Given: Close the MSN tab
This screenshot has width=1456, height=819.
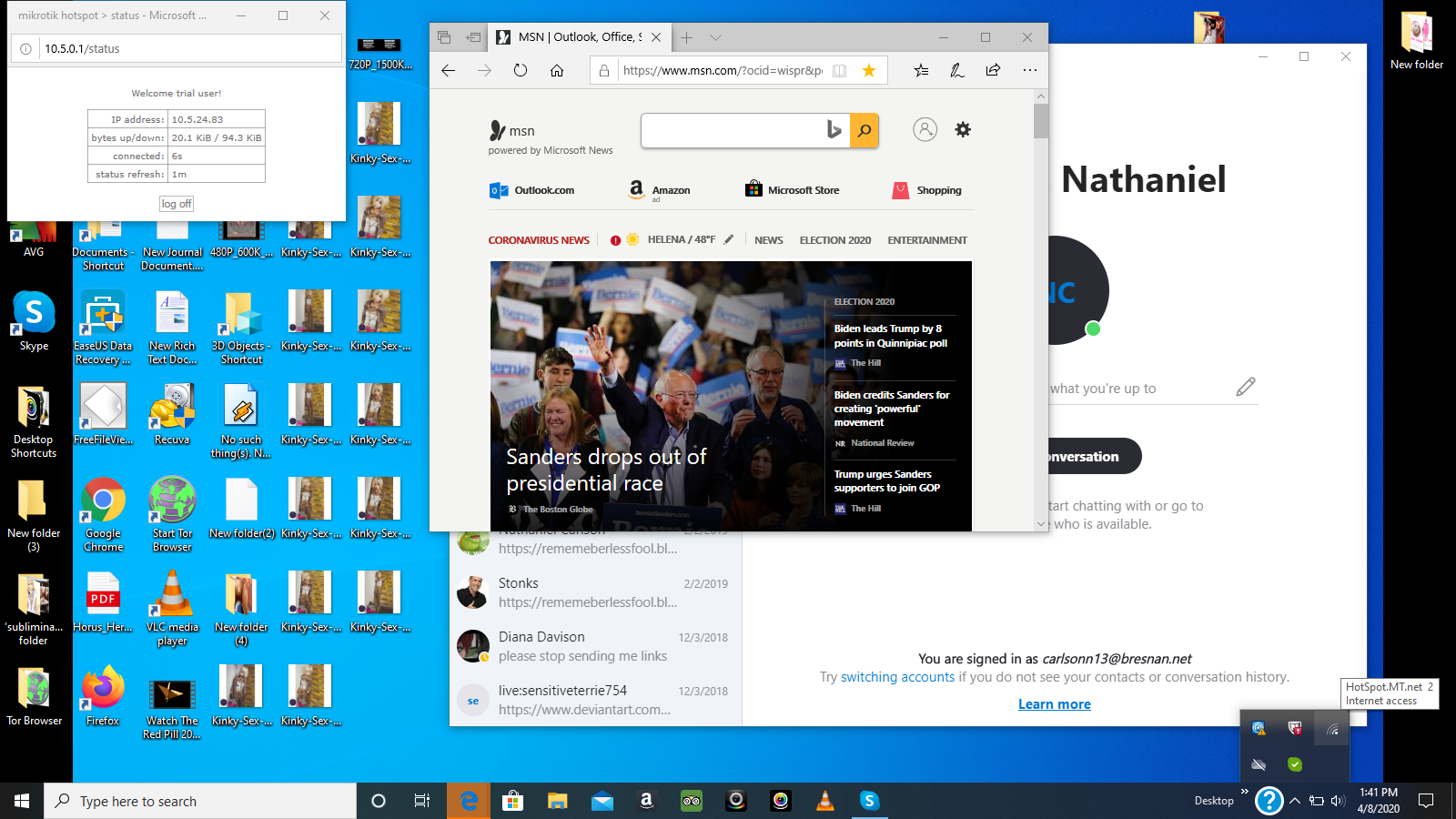Looking at the screenshot, I should point(656,37).
